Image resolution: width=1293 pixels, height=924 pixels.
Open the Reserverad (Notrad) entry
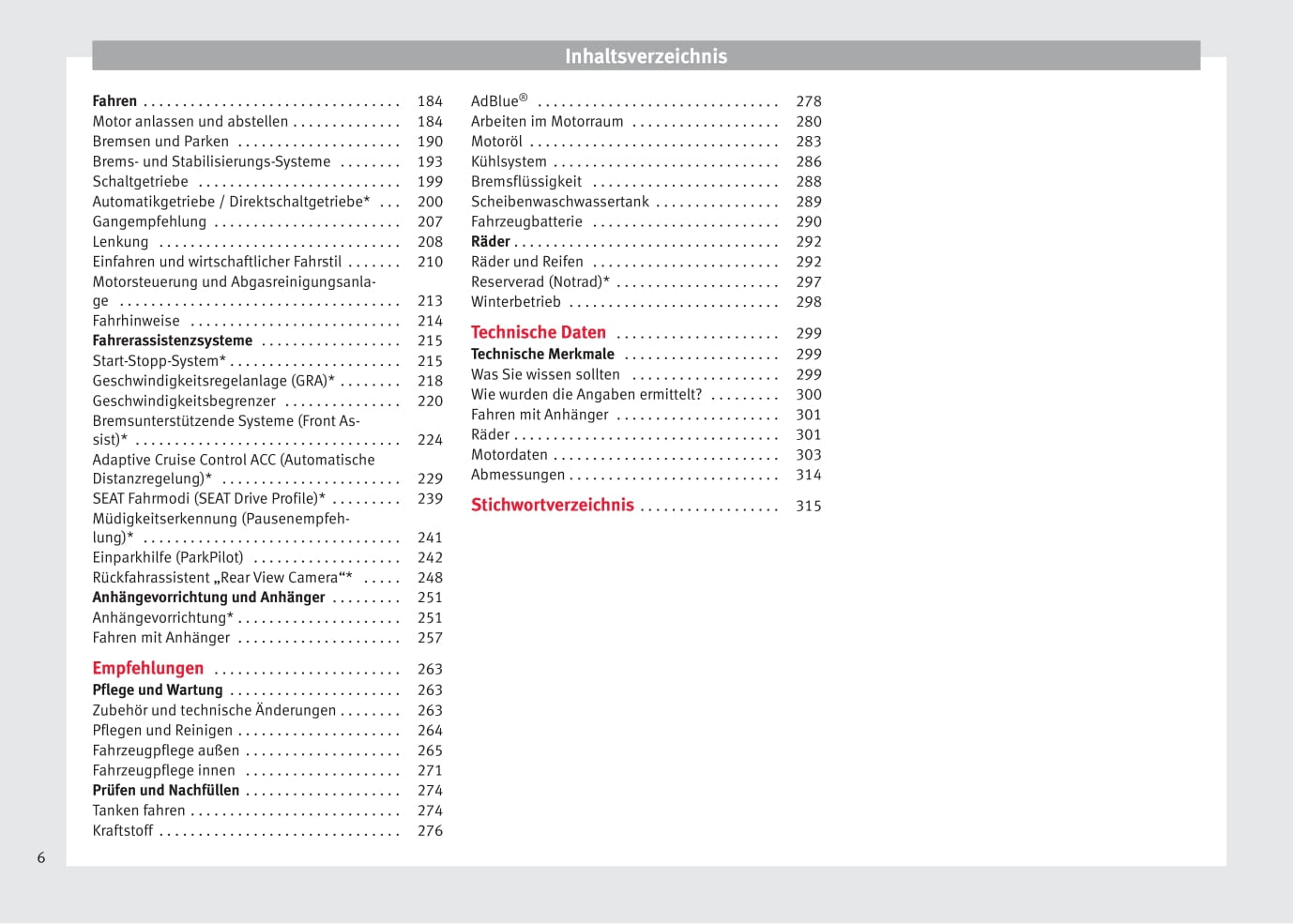tap(540, 281)
